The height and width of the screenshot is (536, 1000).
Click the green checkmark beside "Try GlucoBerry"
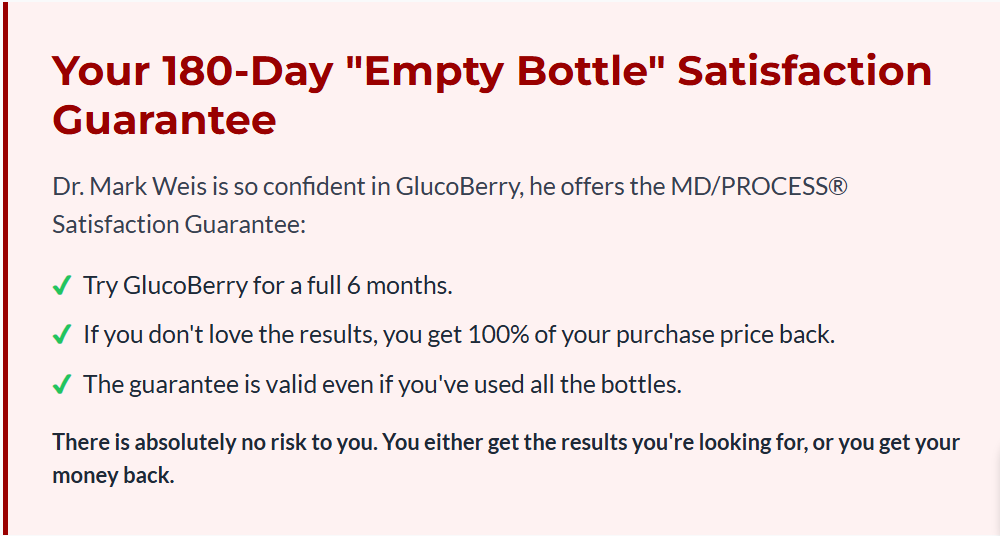(x=62, y=285)
